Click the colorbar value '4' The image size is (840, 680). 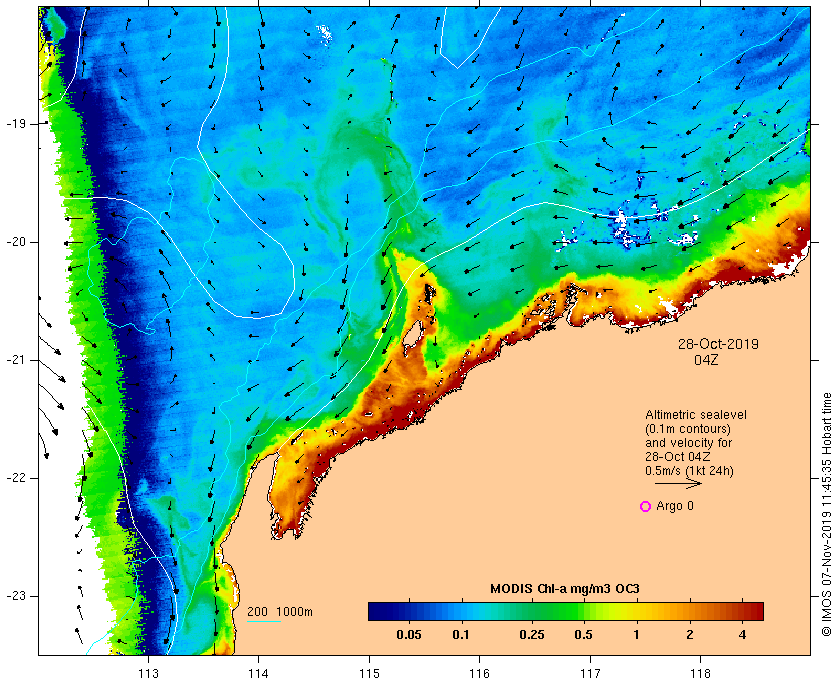pyautogui.click(x=742, y=635)
